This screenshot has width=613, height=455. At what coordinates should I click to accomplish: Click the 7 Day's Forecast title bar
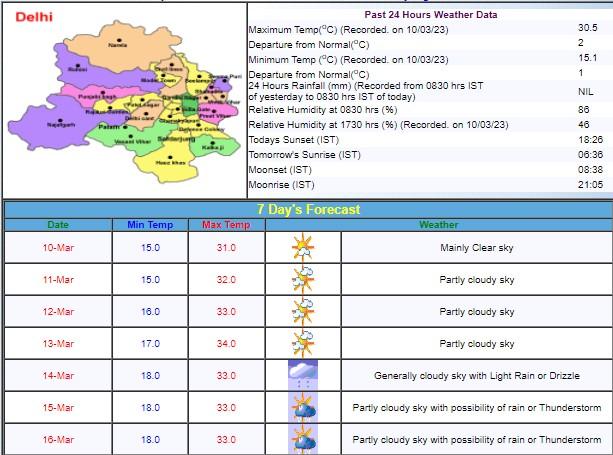point(308,209)
